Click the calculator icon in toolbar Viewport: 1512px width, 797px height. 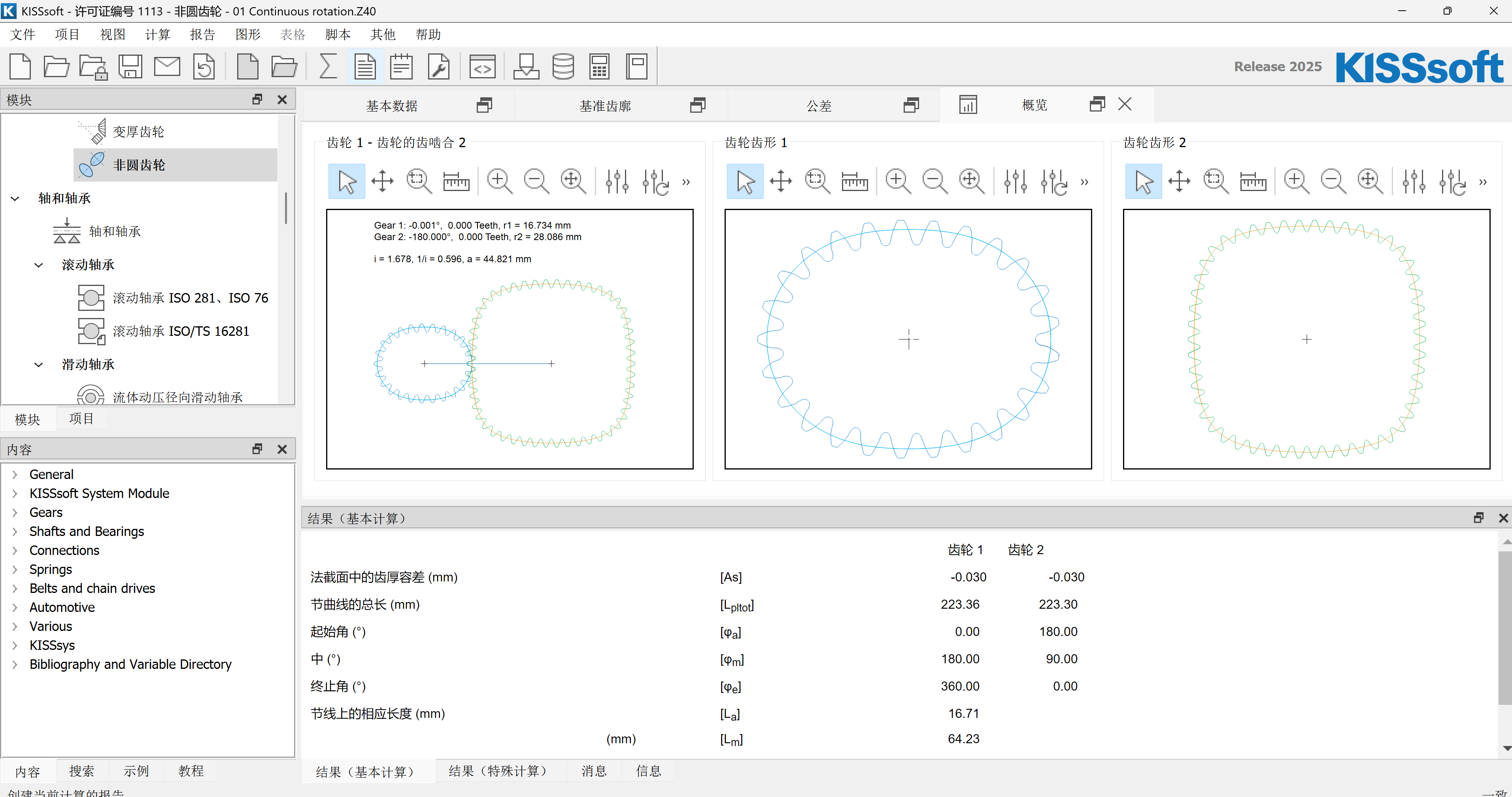coord(599,66)
